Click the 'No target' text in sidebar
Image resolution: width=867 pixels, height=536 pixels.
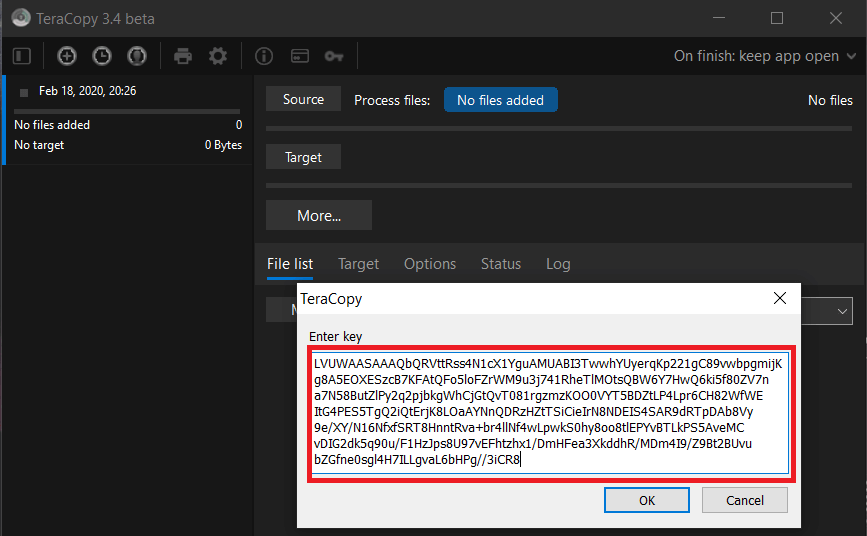39,145
